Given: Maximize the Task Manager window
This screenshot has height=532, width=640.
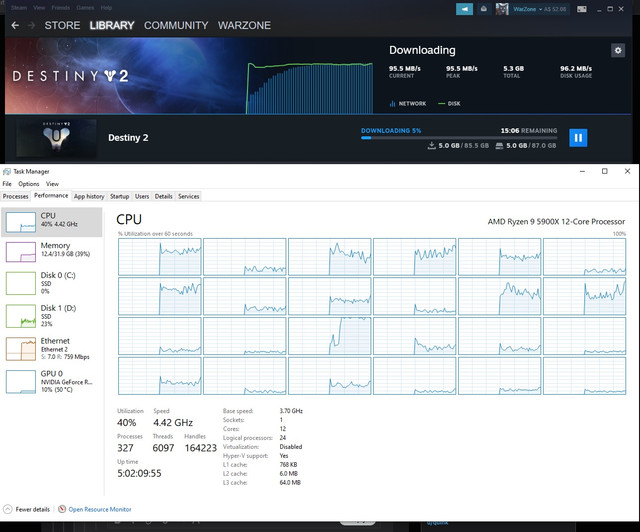Looking at the screenshot, I should (604, 171).
